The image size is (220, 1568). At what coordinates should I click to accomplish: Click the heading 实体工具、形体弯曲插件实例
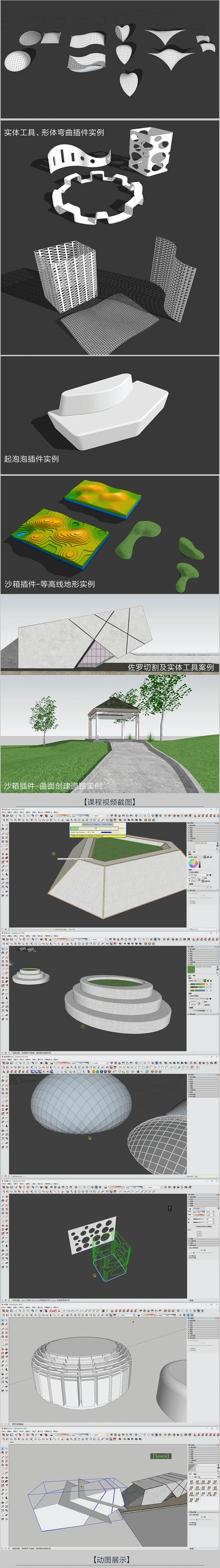pyautogui.click(x=54, y=132)
